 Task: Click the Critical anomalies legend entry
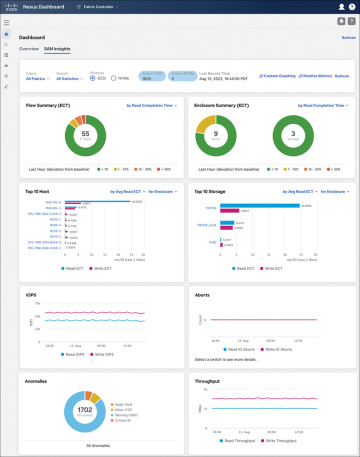click(121, 421)
